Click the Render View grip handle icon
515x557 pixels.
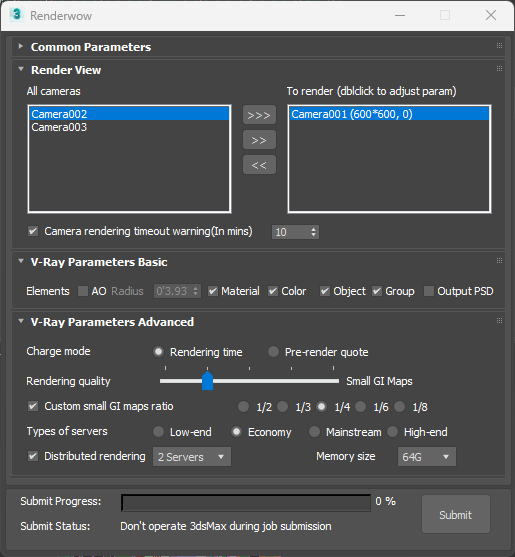pyautogui.click(x=499, y=69)
